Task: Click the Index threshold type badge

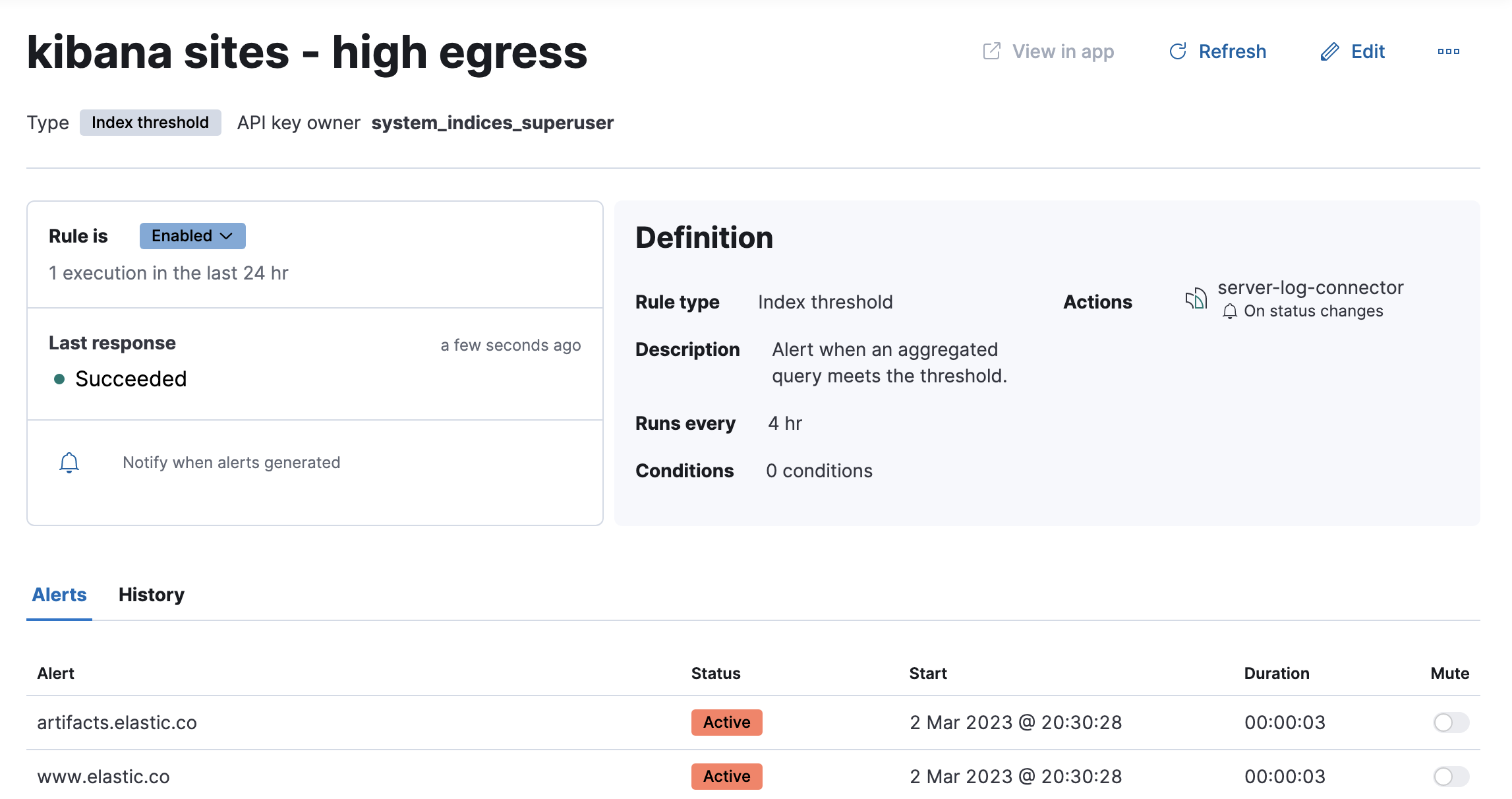Action: pos(150,123)
